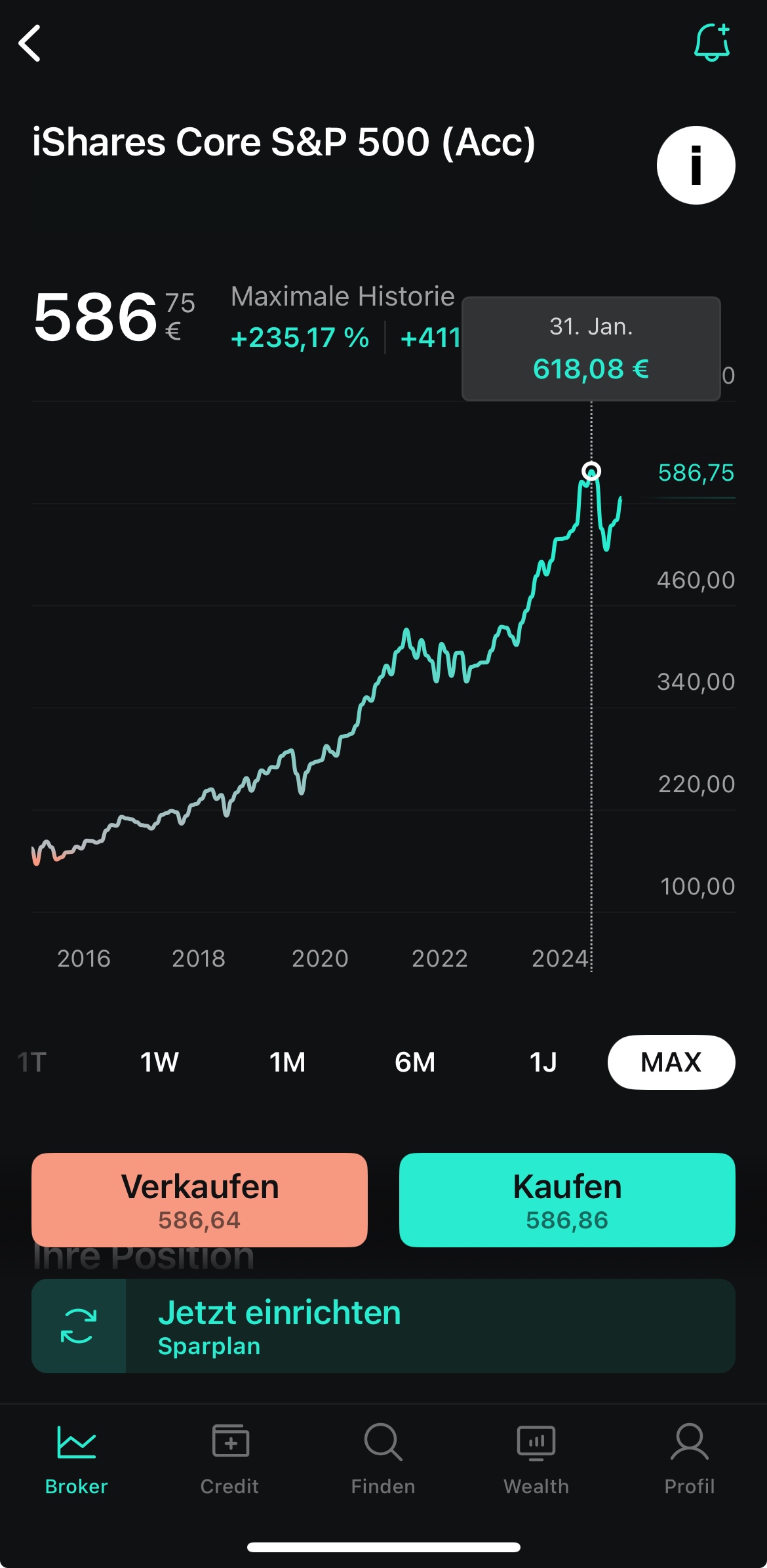The width and height of the screenshot is (767, 1568).
Task: Open the Wealth monitor icon
Action: pos(536,1443)
